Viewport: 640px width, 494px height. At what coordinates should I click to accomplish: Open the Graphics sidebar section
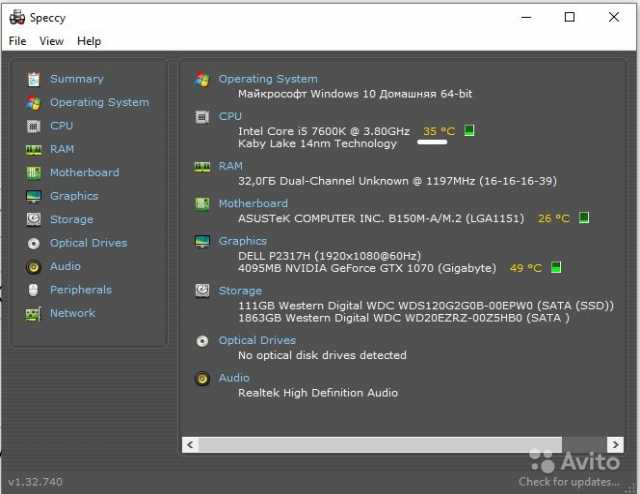[74, 196]
